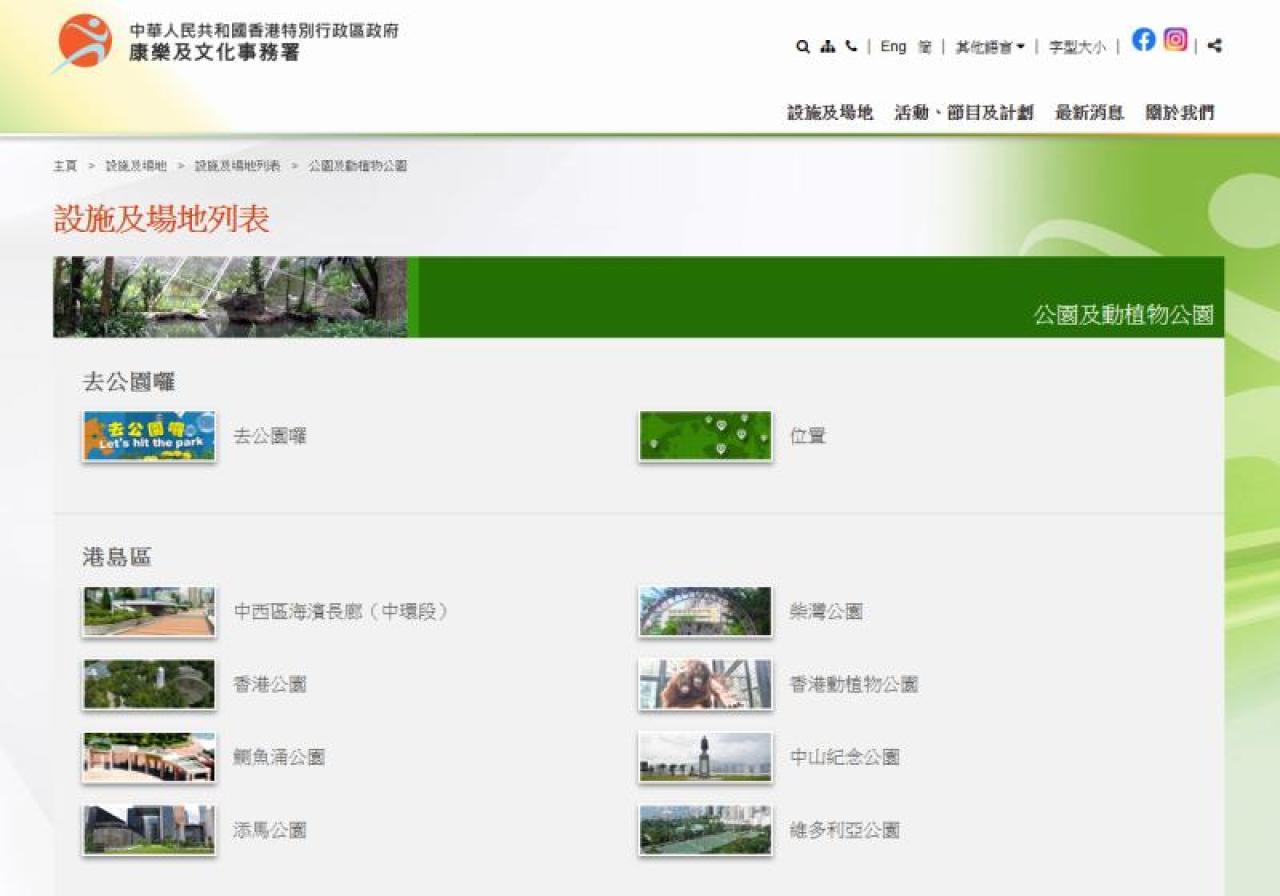
Task: Open the sitemap icon in header
Action: coord(827,46)
